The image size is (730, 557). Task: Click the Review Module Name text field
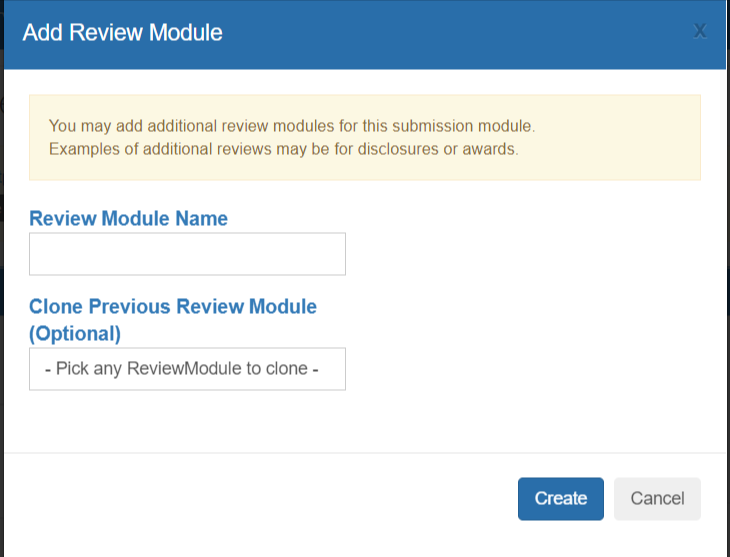click(187, 254)
